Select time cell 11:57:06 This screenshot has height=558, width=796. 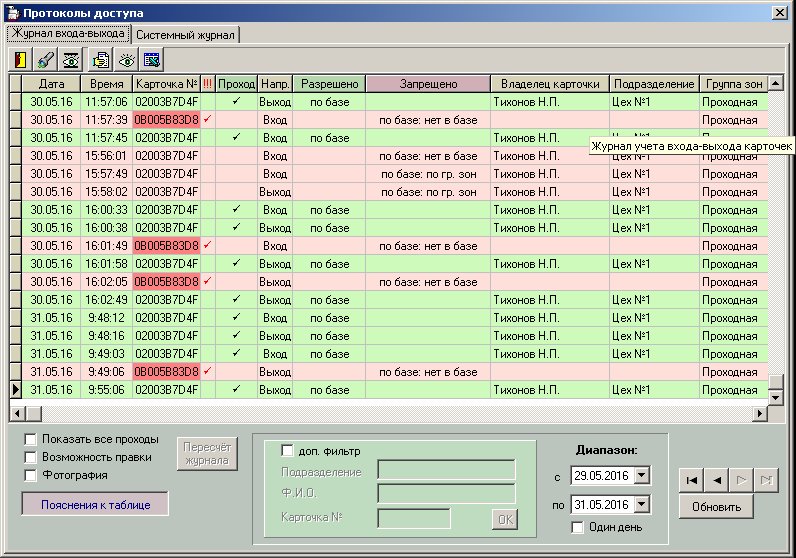[106, 102]
